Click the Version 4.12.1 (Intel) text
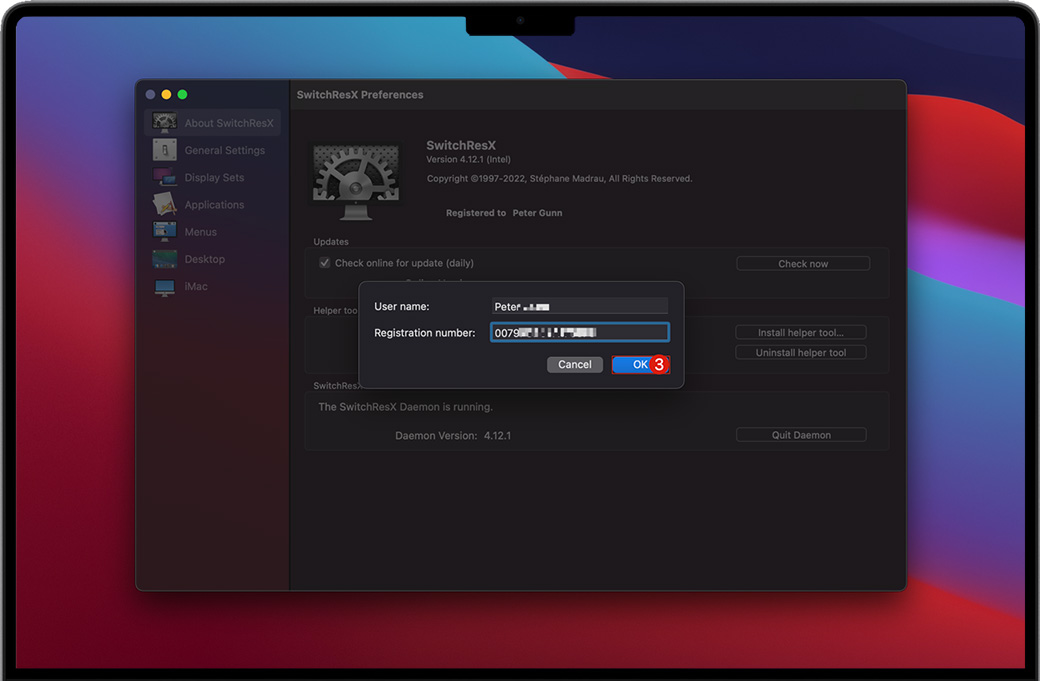 click(468, 159)
